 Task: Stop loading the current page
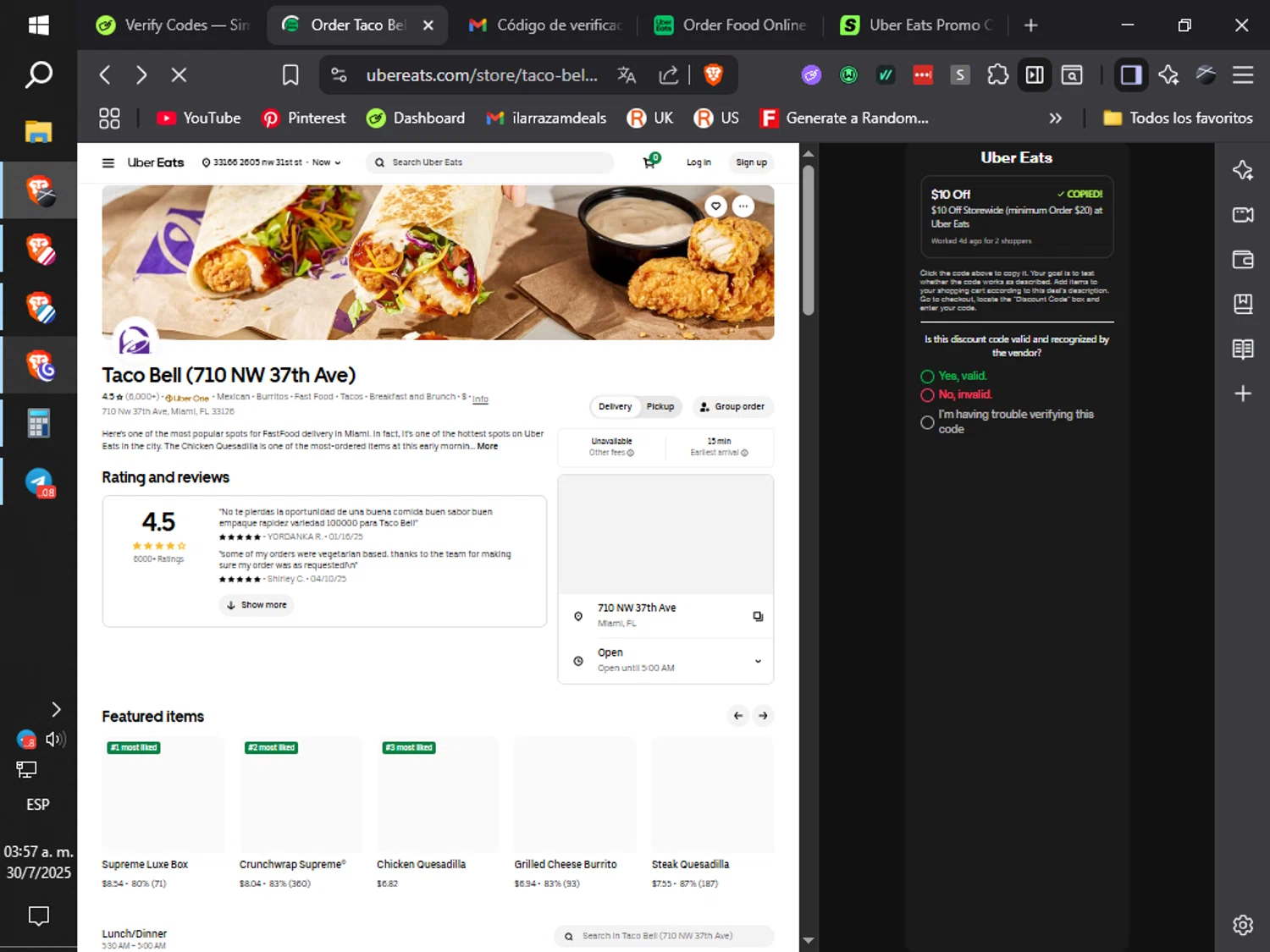(179, 75)
